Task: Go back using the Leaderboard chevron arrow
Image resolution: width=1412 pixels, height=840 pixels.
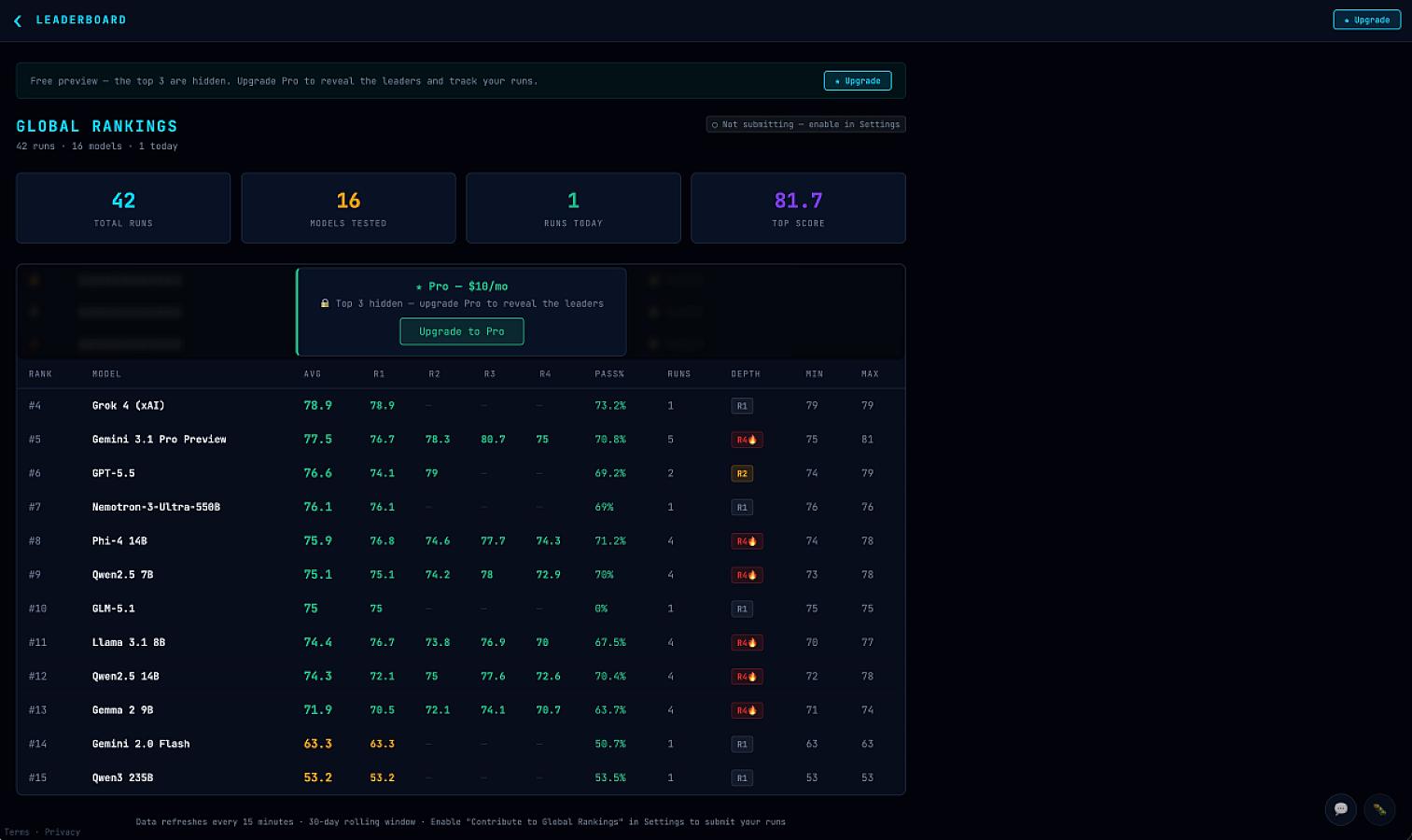Action: pos(18,21)
